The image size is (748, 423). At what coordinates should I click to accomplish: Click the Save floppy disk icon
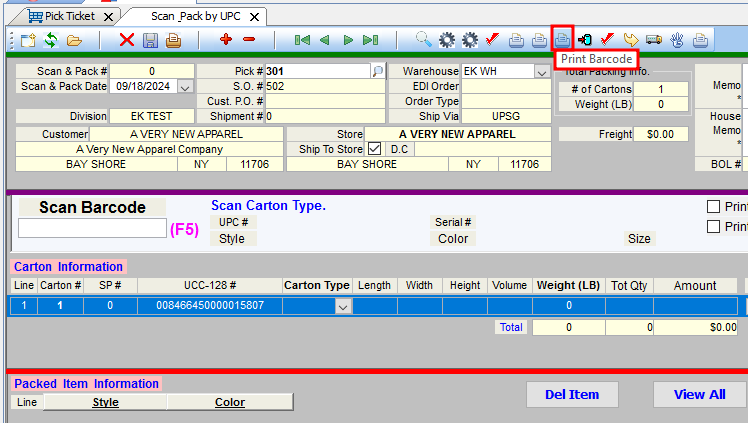[150, 40]
